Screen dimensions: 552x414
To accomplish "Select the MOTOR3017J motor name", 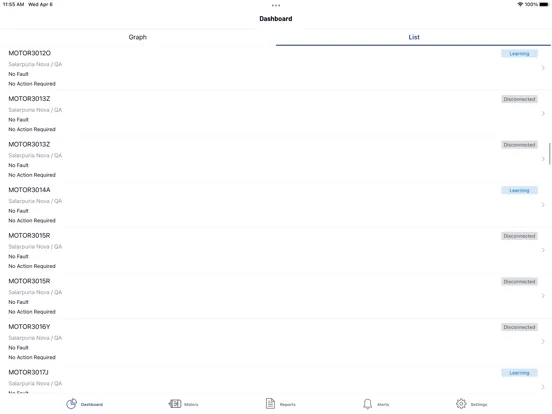I will click(29, 372).
